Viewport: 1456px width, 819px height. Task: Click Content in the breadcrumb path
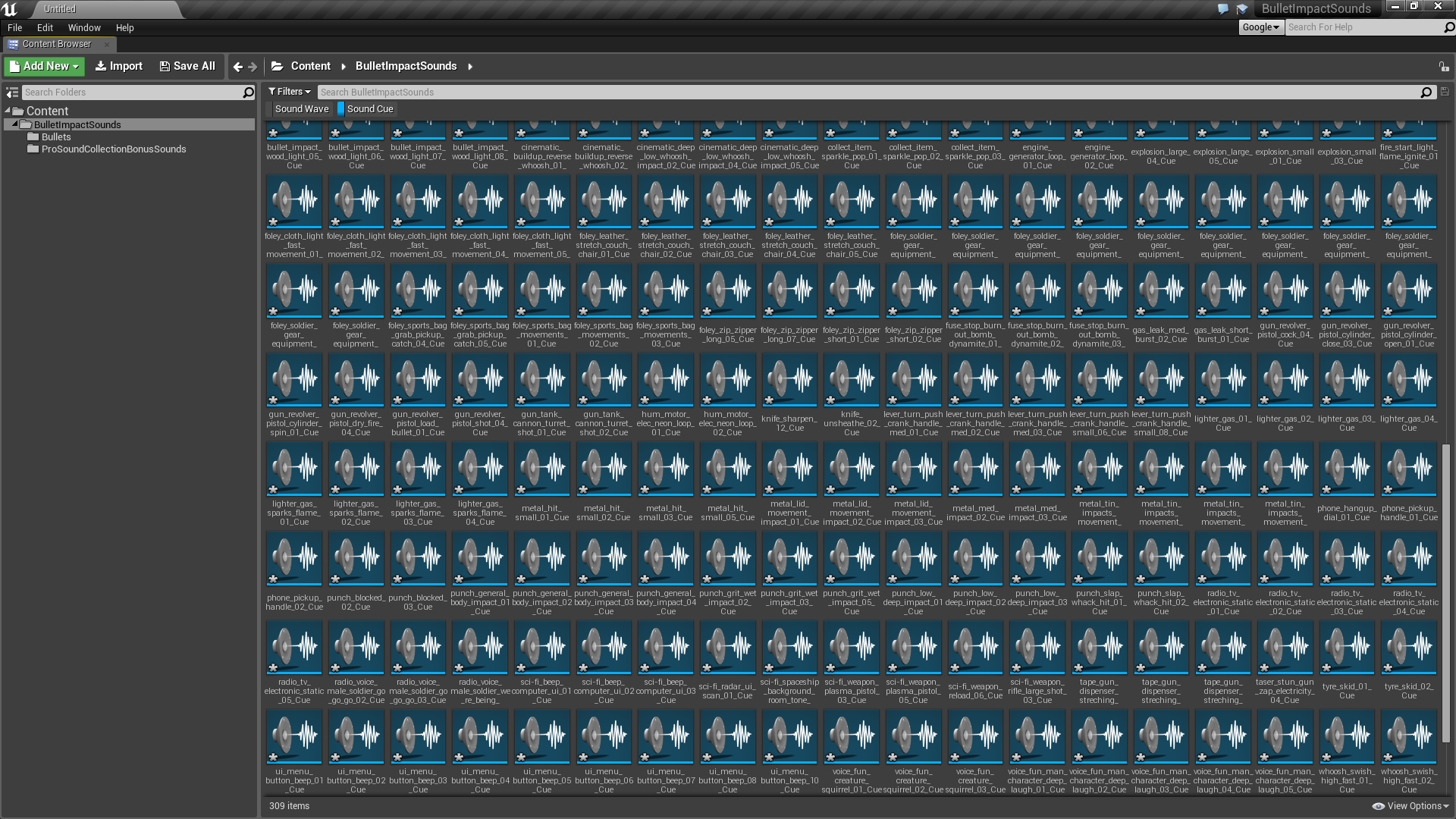(310, 67)
